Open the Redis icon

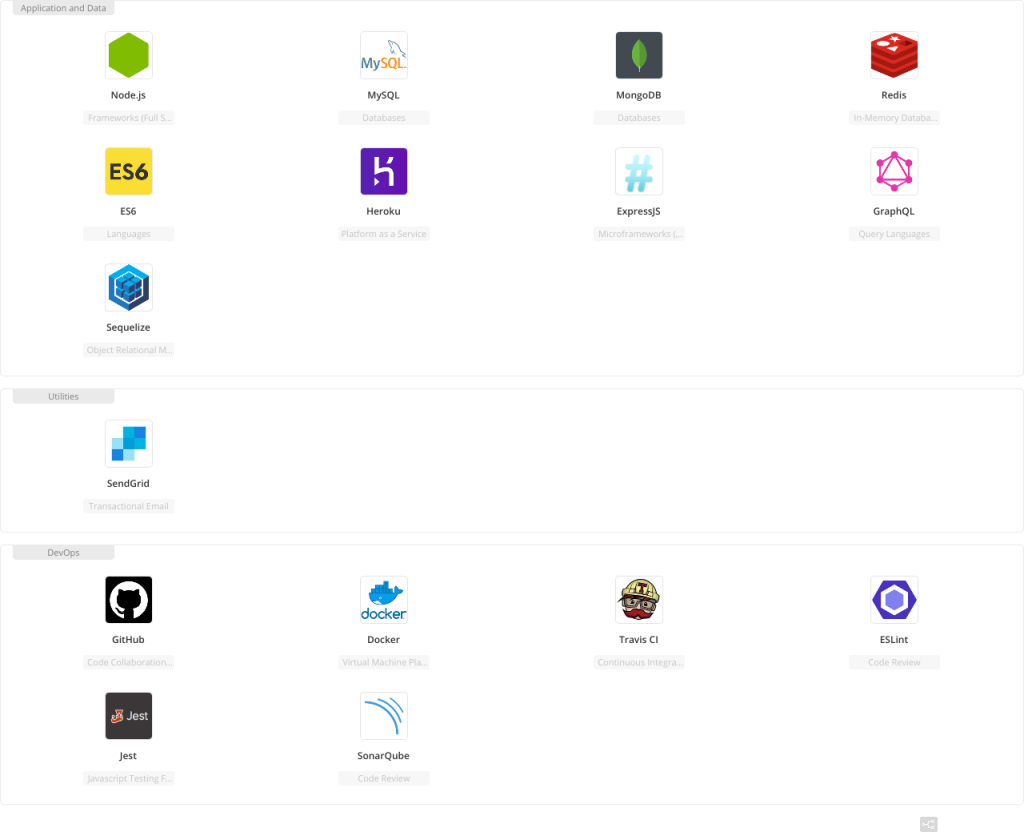pos(893,55)
